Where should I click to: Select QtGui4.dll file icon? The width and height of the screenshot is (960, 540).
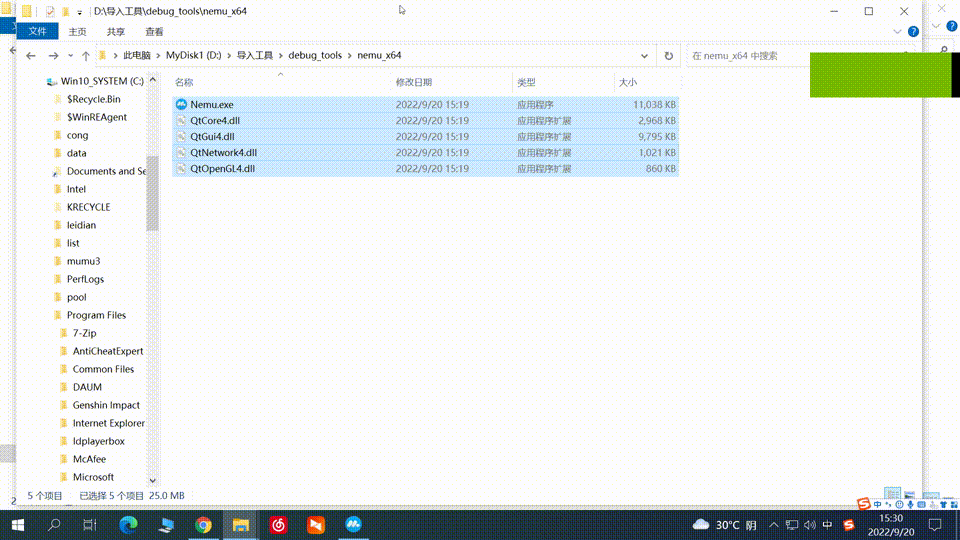point(181,137)
